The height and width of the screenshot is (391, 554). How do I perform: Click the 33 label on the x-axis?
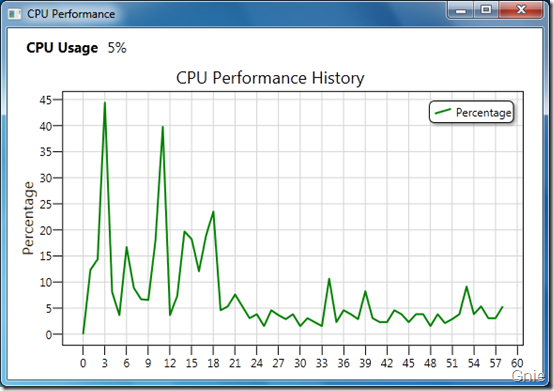pyautogui.click(x=322, y=363)
